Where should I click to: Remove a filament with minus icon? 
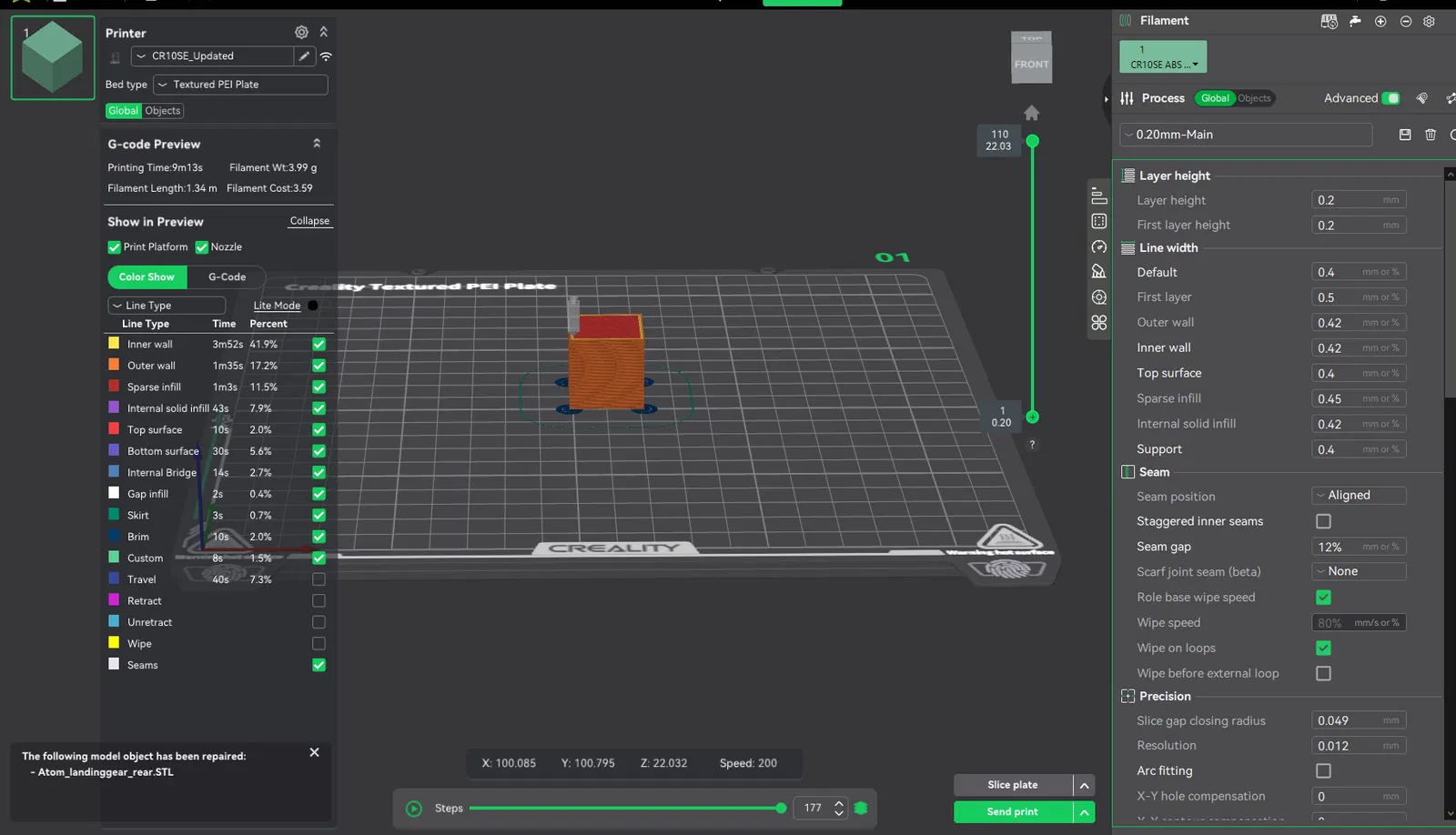click(1406, 21)
